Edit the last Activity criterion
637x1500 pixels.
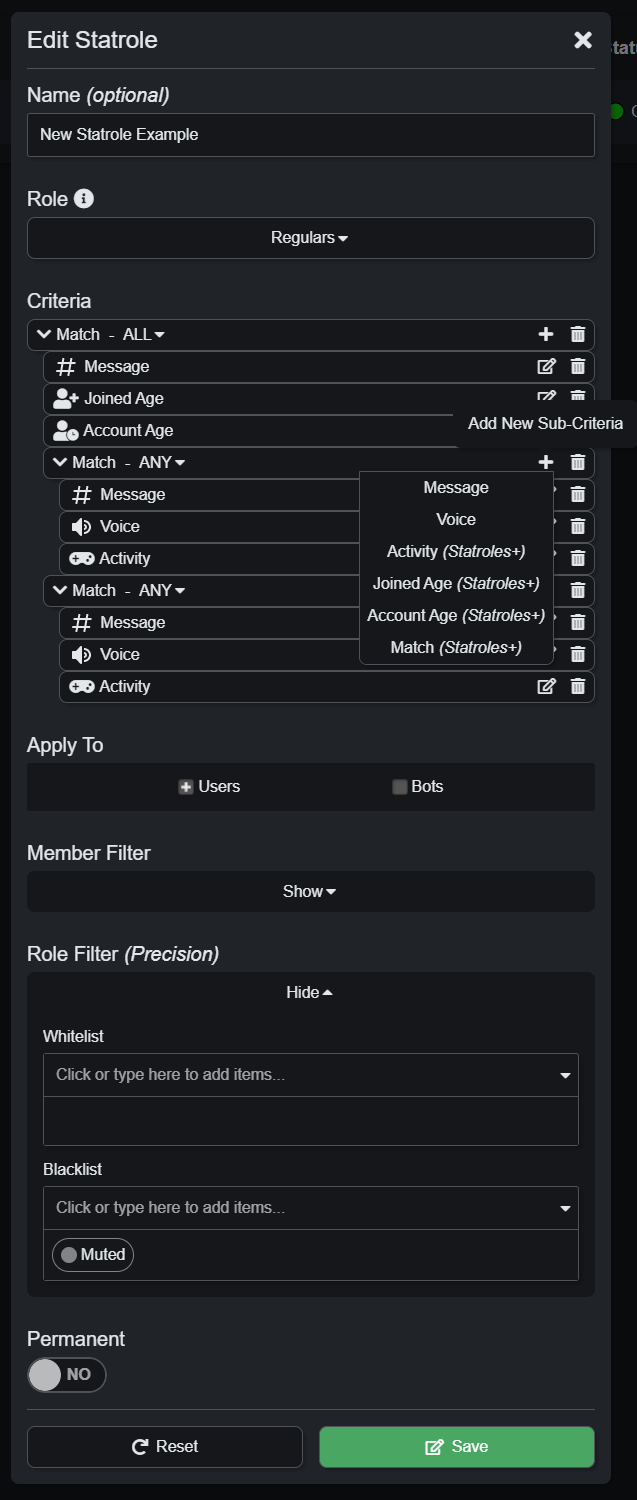546,686
